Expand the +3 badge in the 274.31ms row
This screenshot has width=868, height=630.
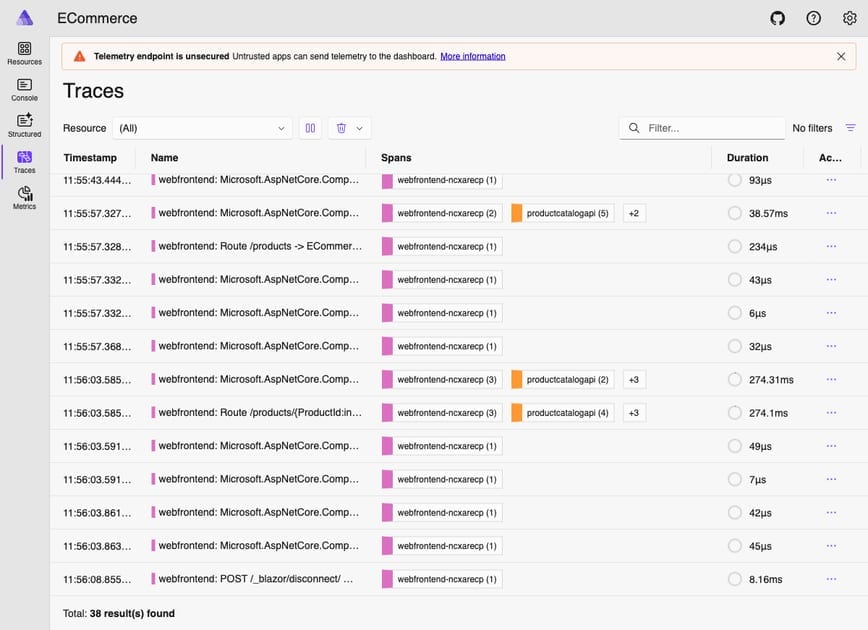click(x=634, y=379)
